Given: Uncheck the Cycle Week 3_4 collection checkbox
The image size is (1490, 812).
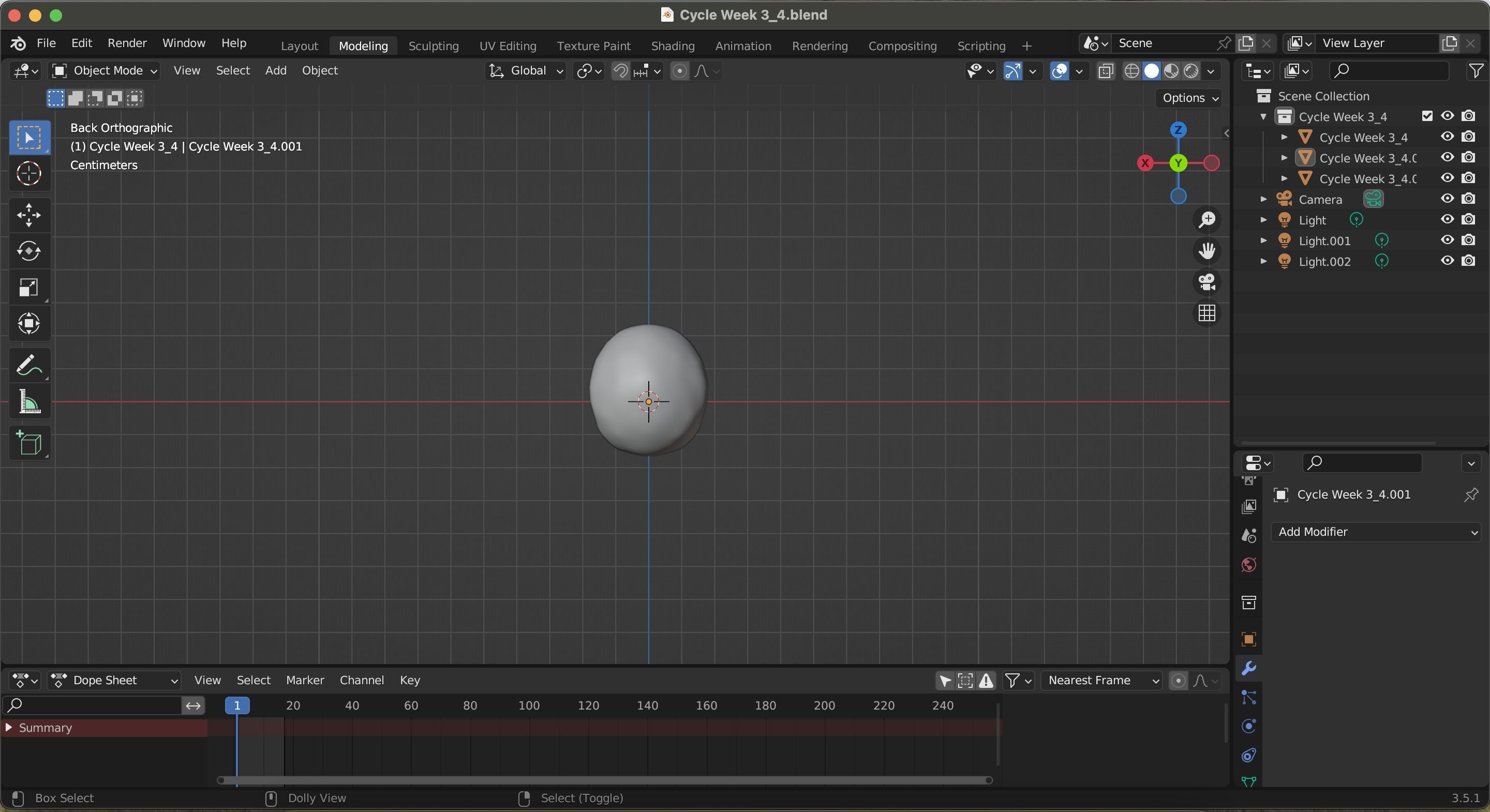Looking at the screenshot, I should click(1427, 116).
